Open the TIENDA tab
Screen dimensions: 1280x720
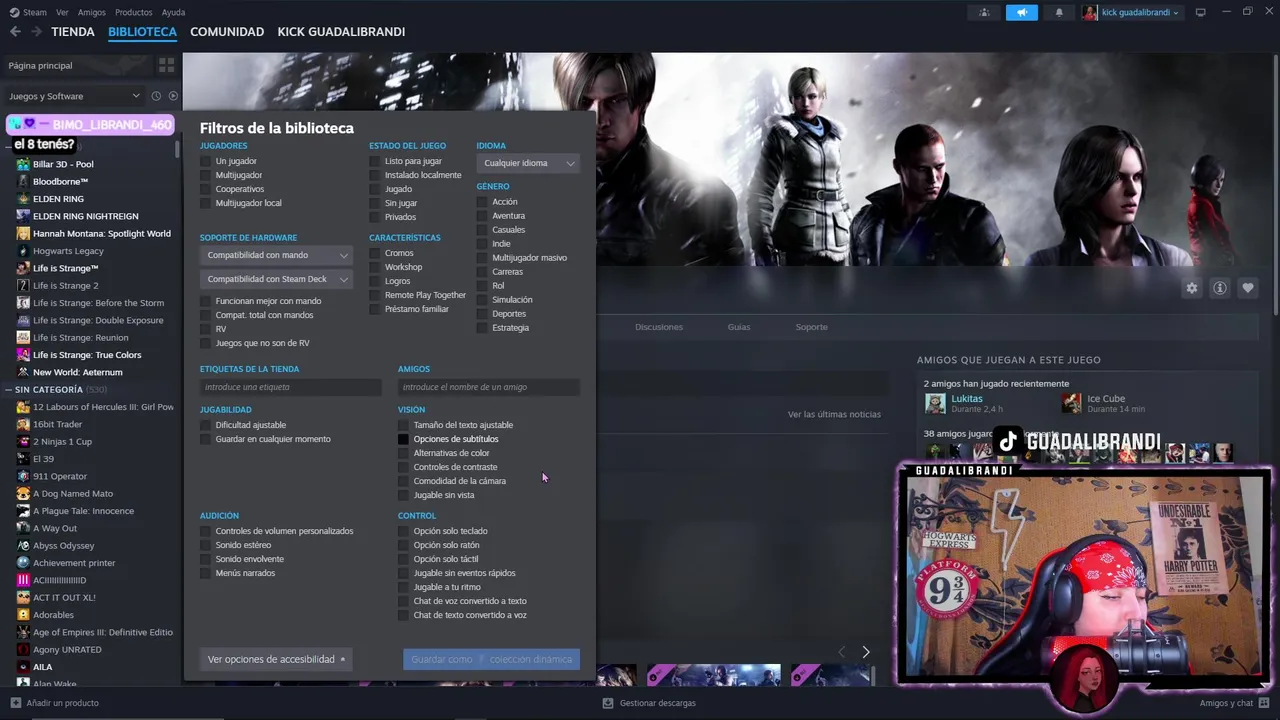click(x=73, y=32)
